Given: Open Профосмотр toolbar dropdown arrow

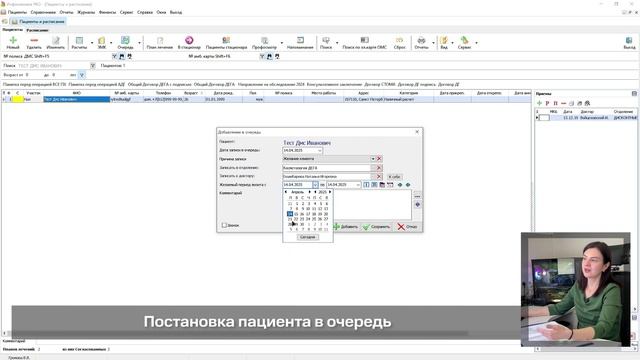Looking at the screenshot, I should [x=281, y=43].
